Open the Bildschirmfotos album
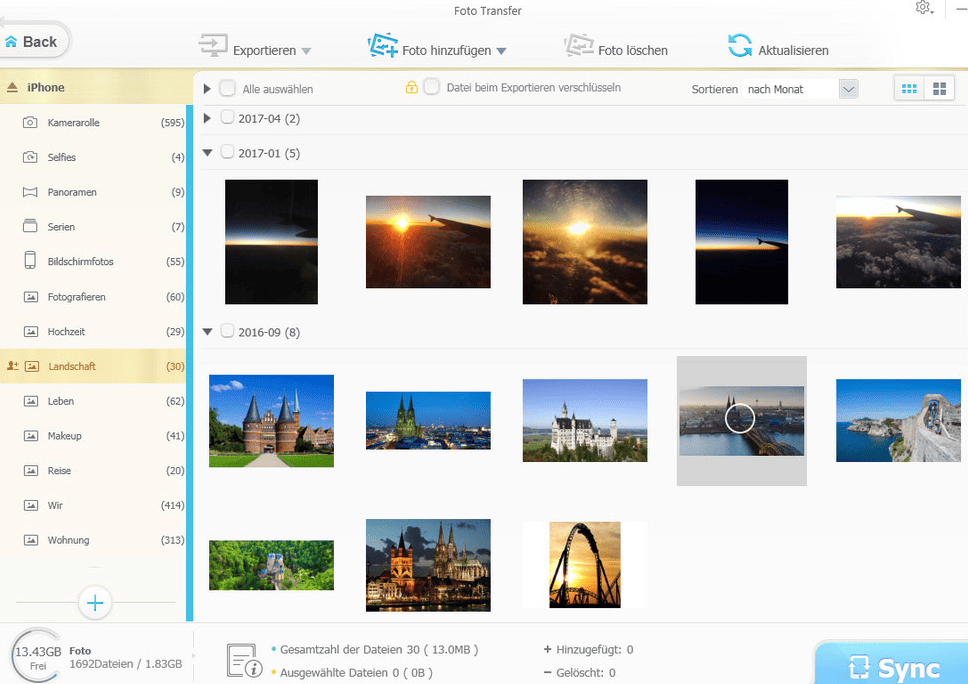This screenshot has width=968, height=684. click(x=80, y=262)
